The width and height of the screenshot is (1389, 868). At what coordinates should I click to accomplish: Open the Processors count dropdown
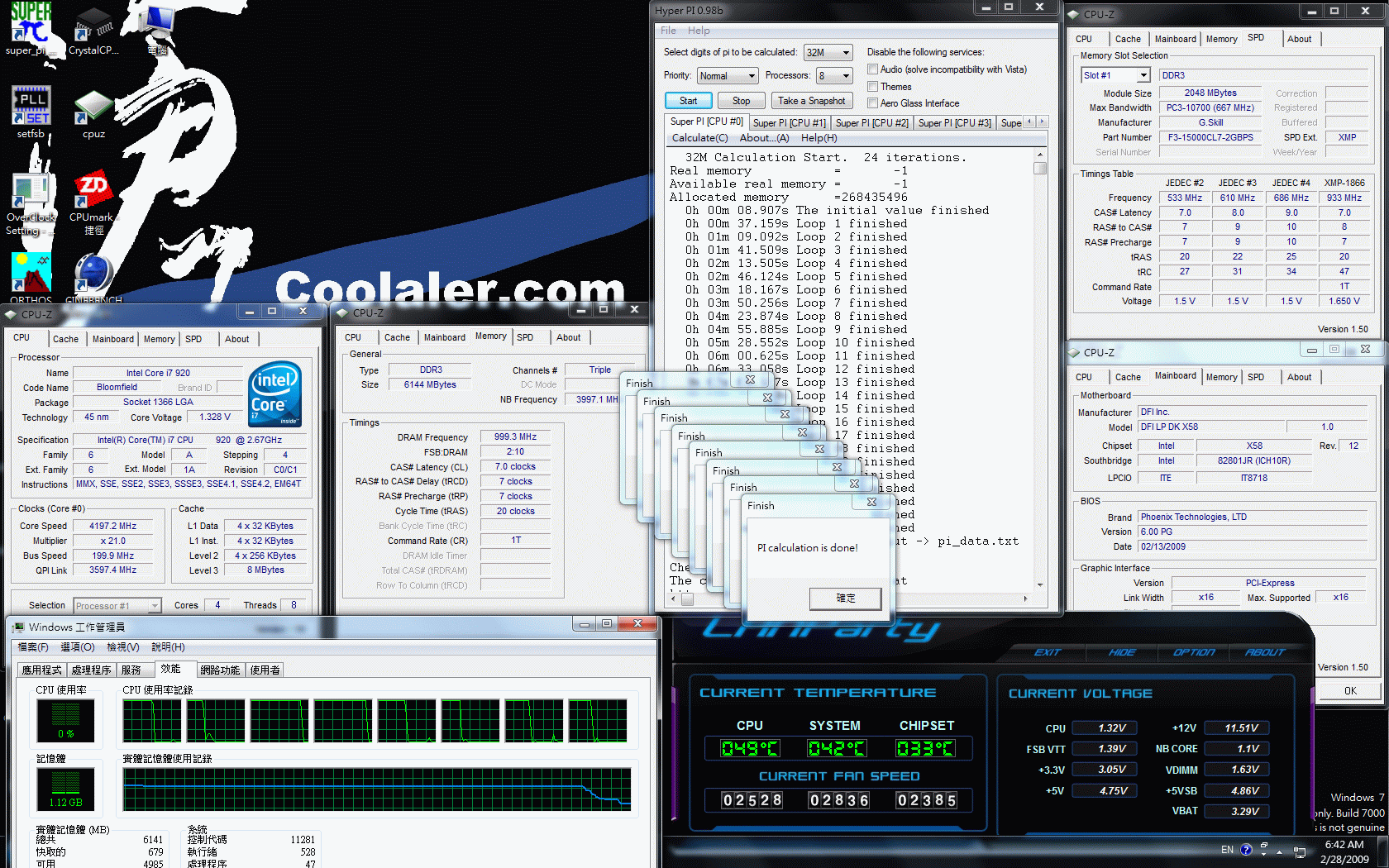point(834,75)
